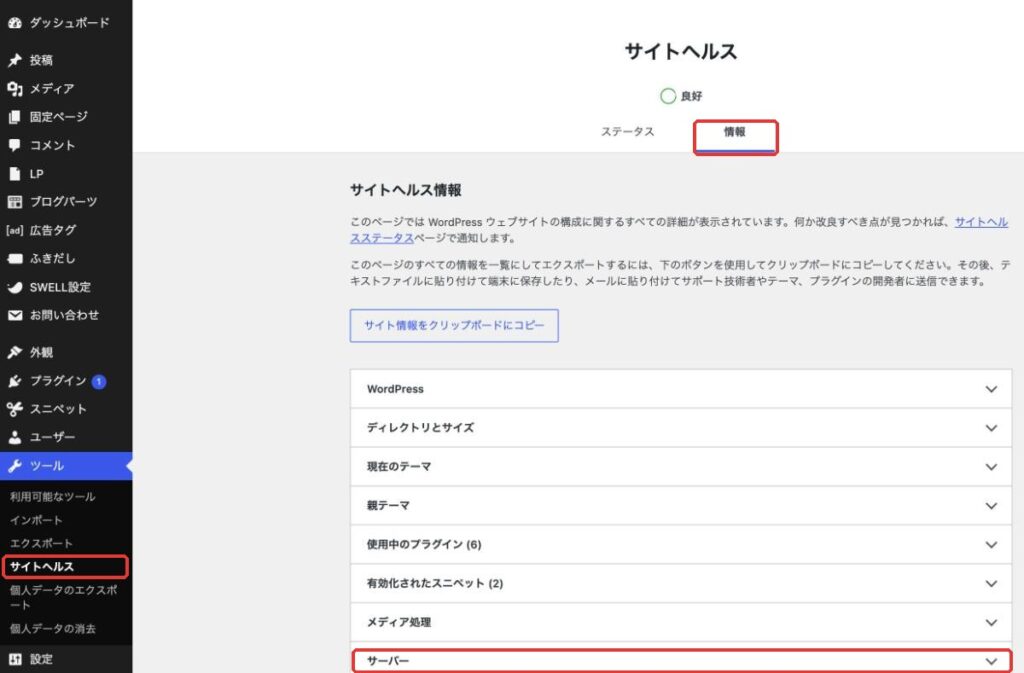
Task: Click サイト情報をクリップボードにコピー button
Action: pyautogui.click(x=454, y=326)
